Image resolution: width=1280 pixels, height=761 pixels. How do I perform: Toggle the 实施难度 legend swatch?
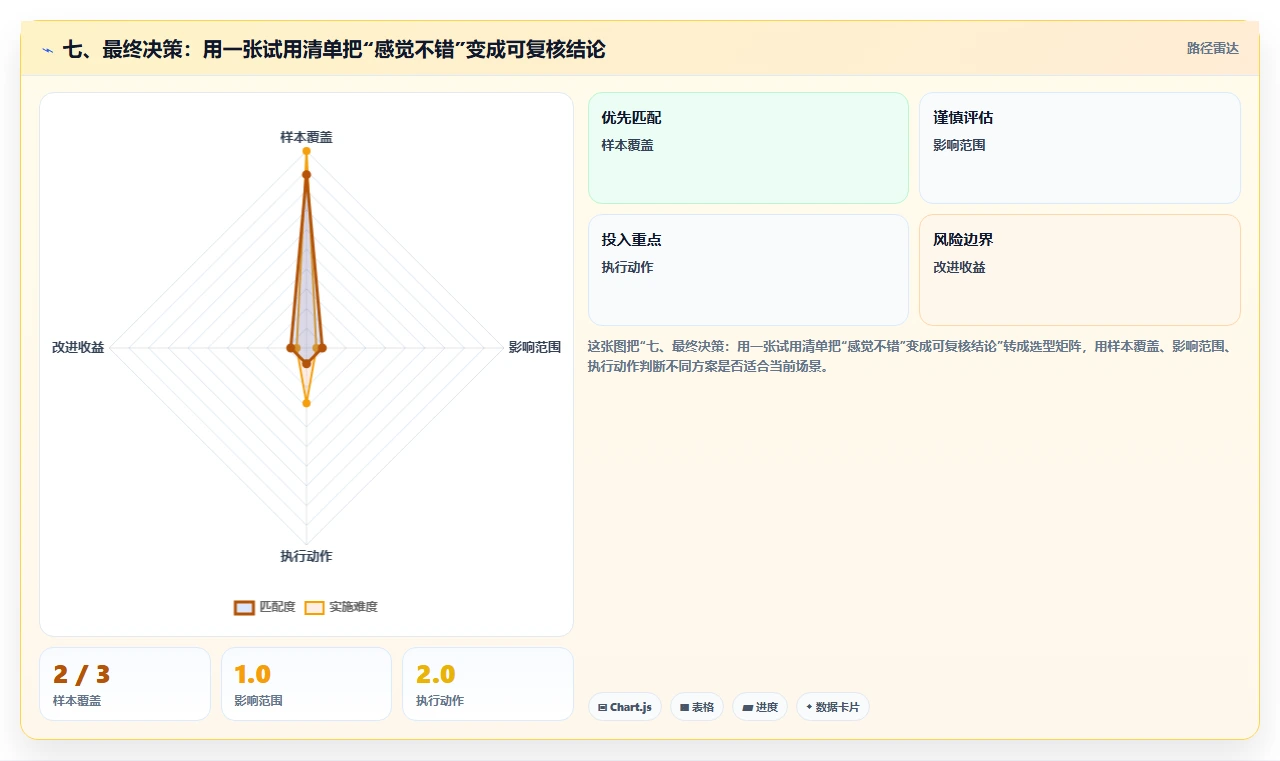(314, 607)
